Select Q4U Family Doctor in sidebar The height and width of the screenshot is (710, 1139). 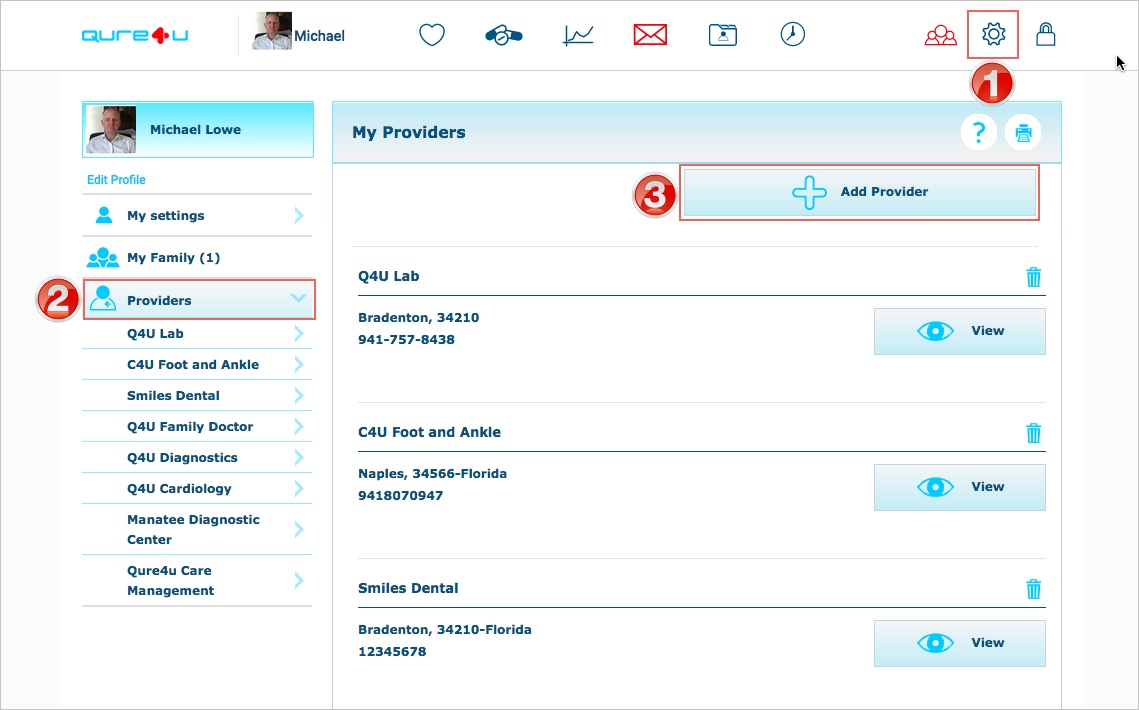[197, 427]
